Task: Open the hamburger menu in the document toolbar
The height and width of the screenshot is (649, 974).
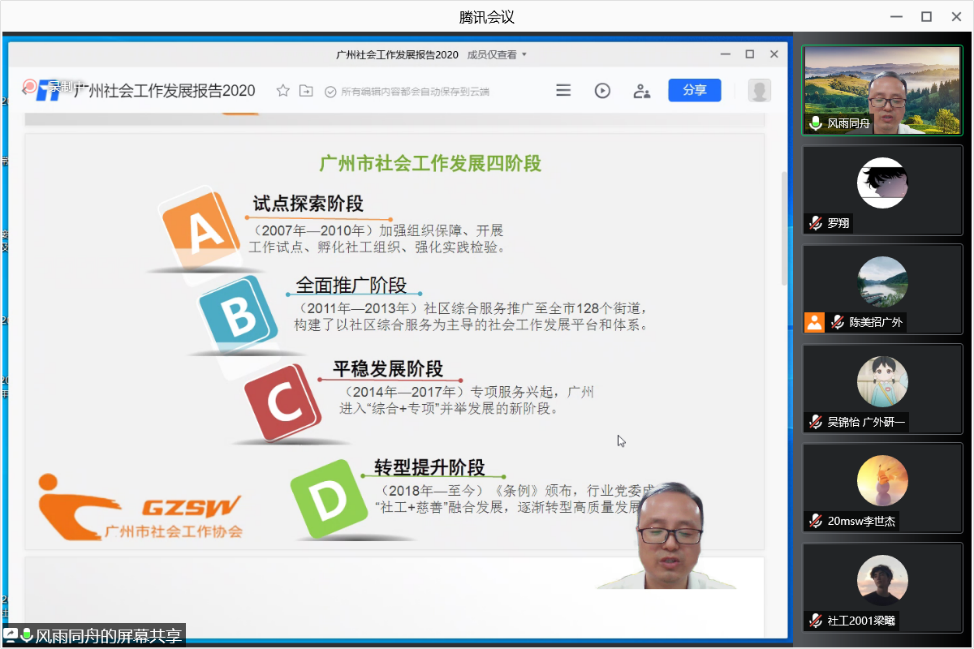Action: click(563, 91)
